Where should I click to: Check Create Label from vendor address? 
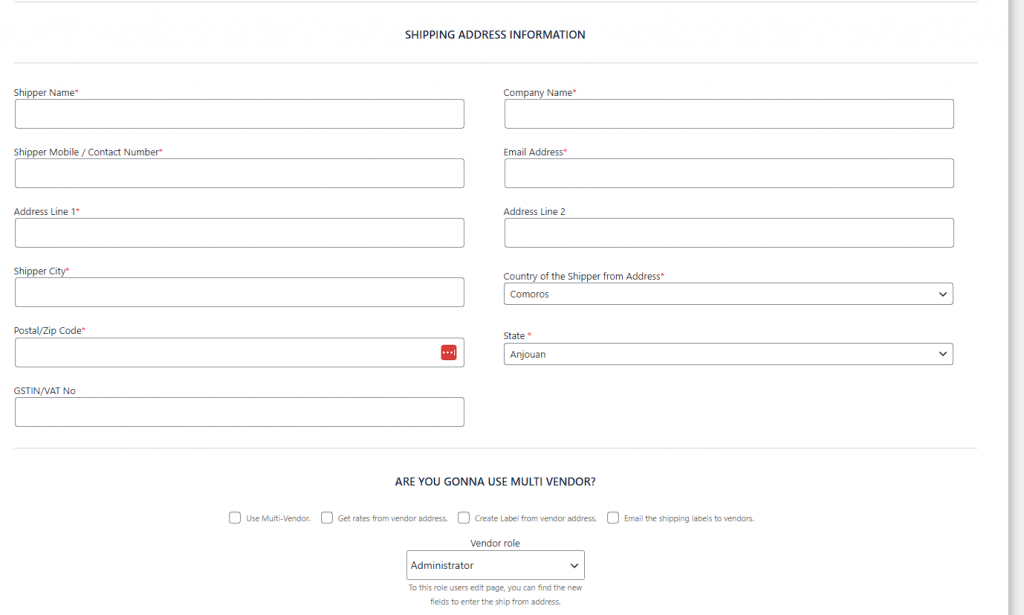pos(464,518)
